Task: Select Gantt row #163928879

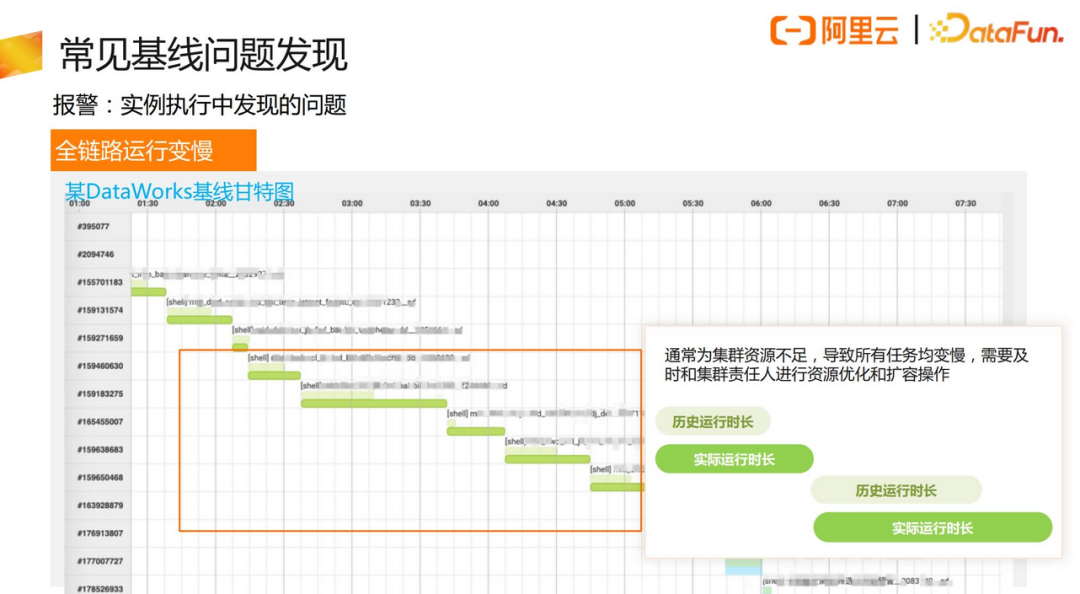Action: click(100, 506)
